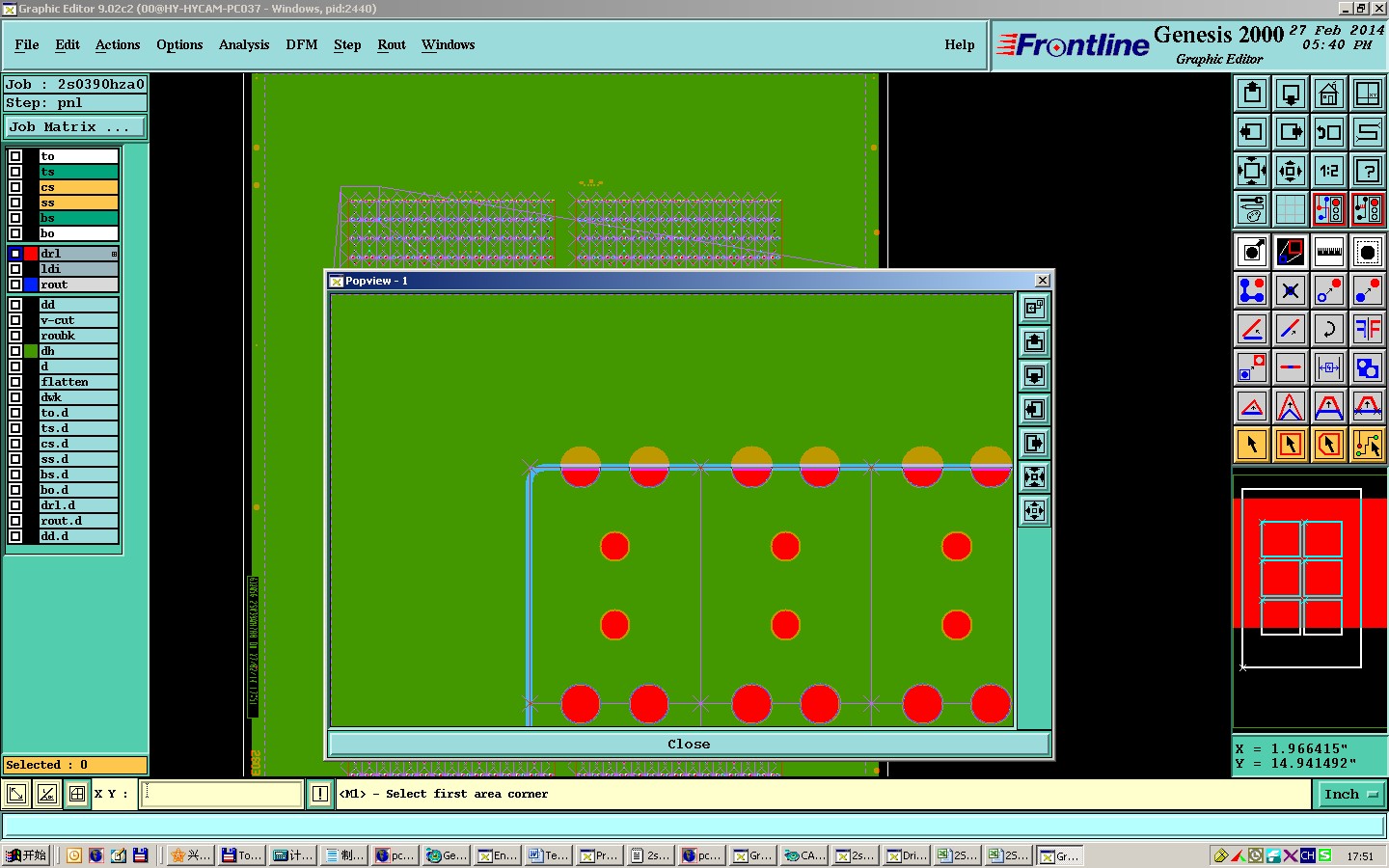
Task: Click the Popview zoom in icon
Action: (x=1034, y=476)
